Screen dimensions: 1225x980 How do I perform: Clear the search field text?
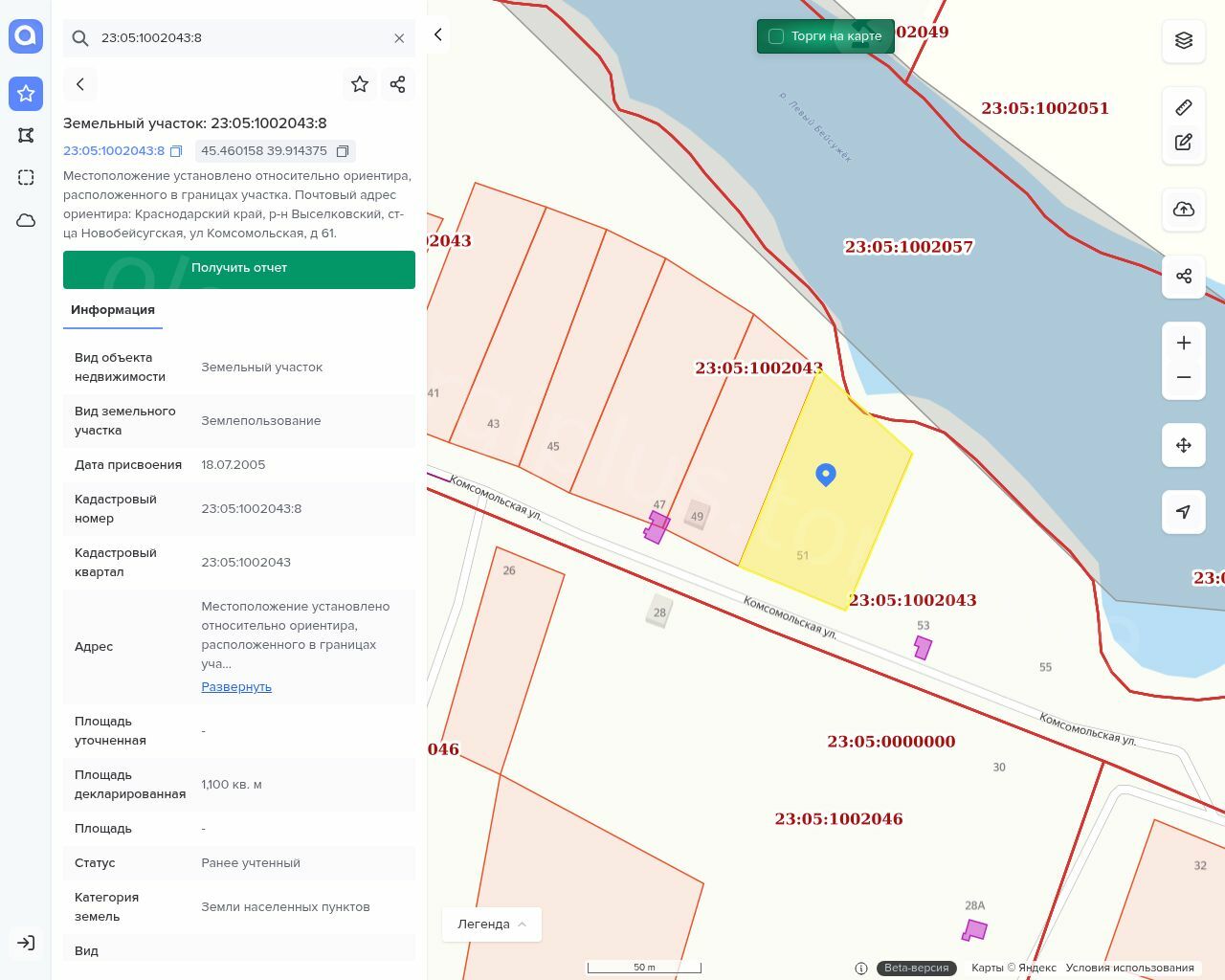399,38
